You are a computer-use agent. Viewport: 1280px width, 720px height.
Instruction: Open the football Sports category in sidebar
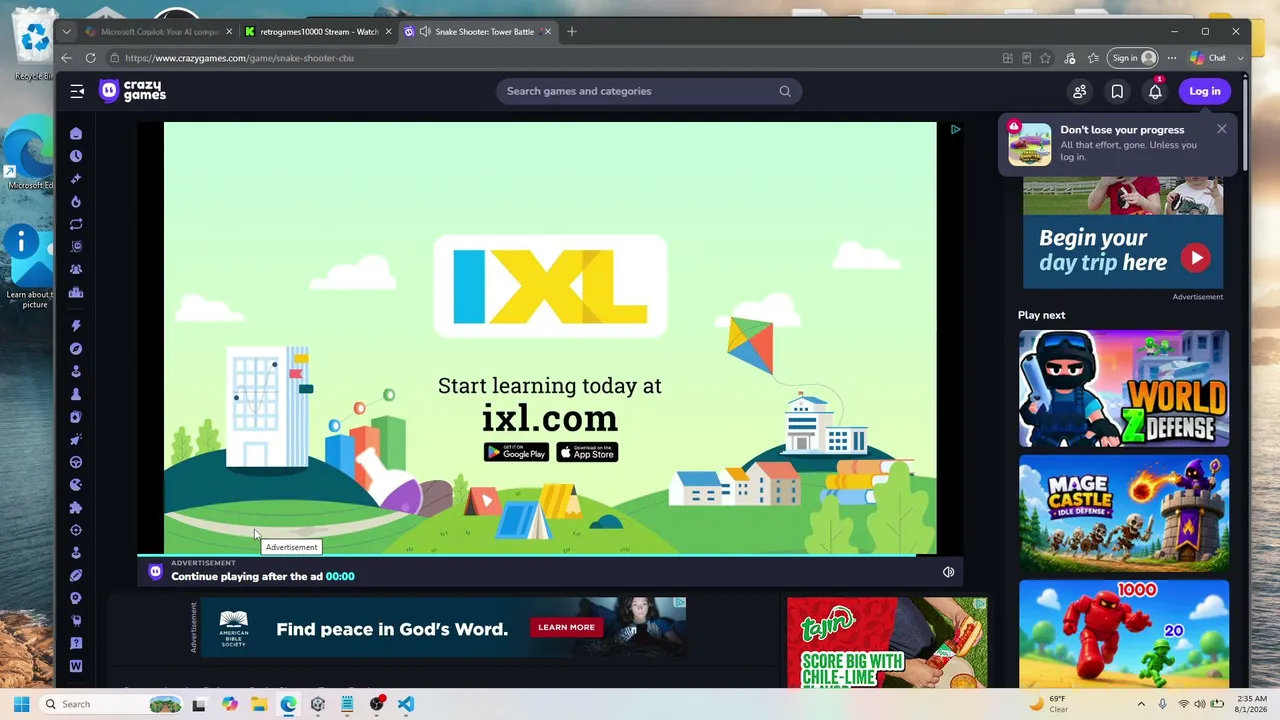tap(76, 575)
